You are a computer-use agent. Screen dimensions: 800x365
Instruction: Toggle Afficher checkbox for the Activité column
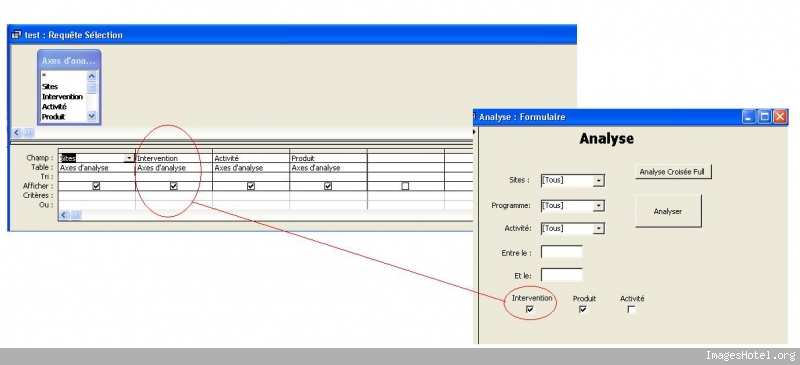coord(251,186)
